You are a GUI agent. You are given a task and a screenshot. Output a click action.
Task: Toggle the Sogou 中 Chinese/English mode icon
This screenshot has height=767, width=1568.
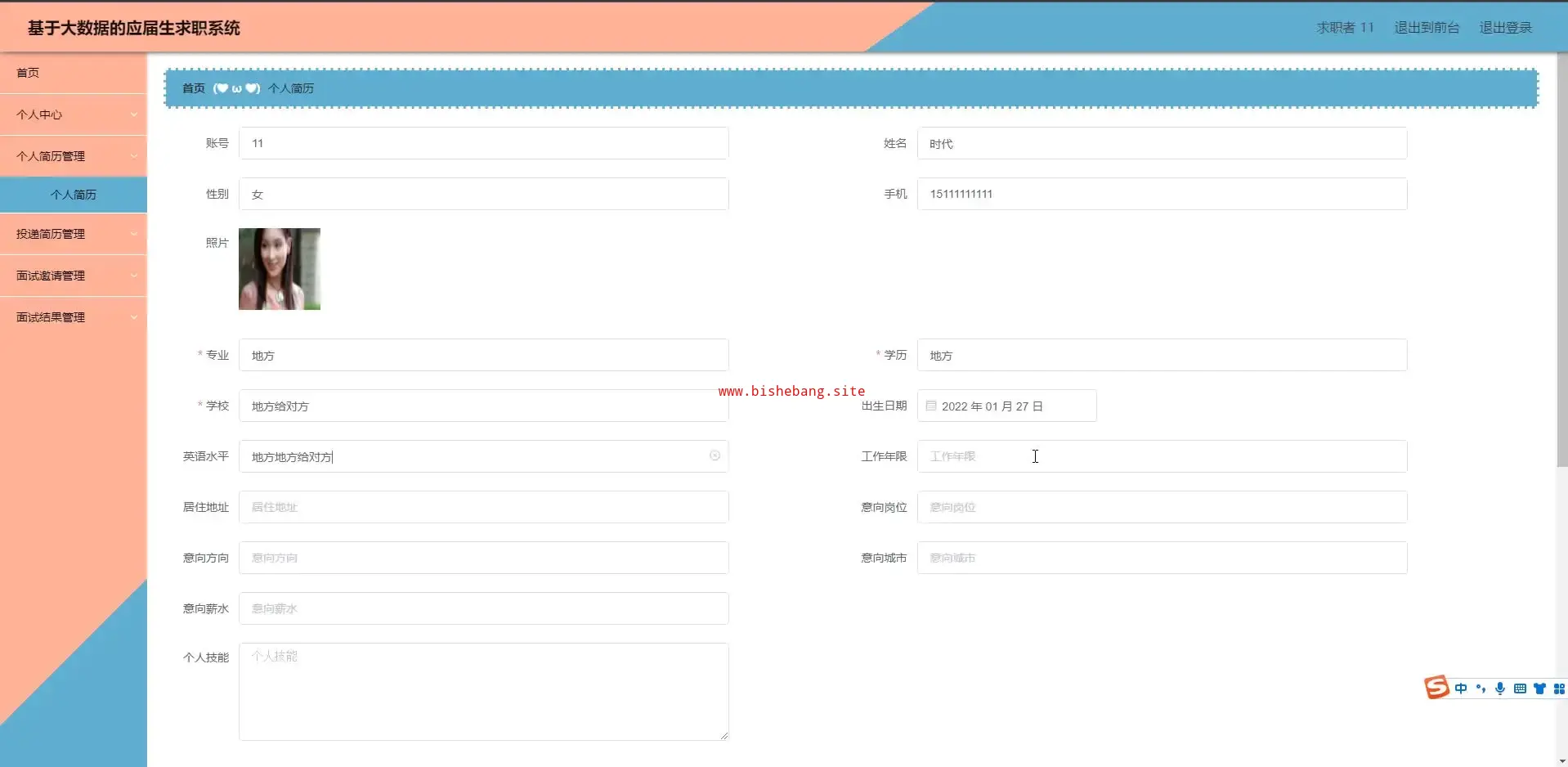tap(1461, 689)
